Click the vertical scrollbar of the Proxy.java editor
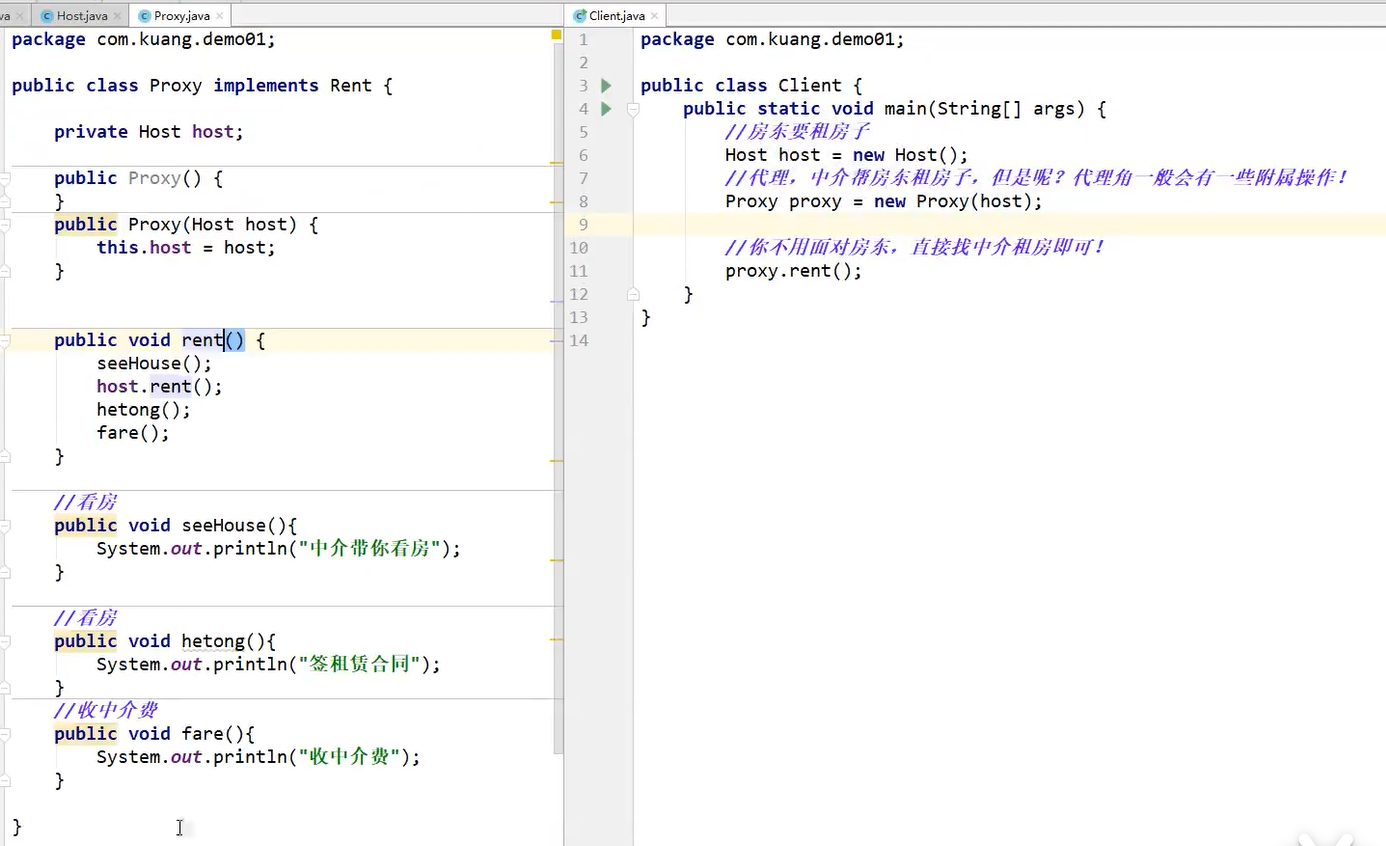The width and height of the screenshot is (1386, 846). [x=558, y=400]
